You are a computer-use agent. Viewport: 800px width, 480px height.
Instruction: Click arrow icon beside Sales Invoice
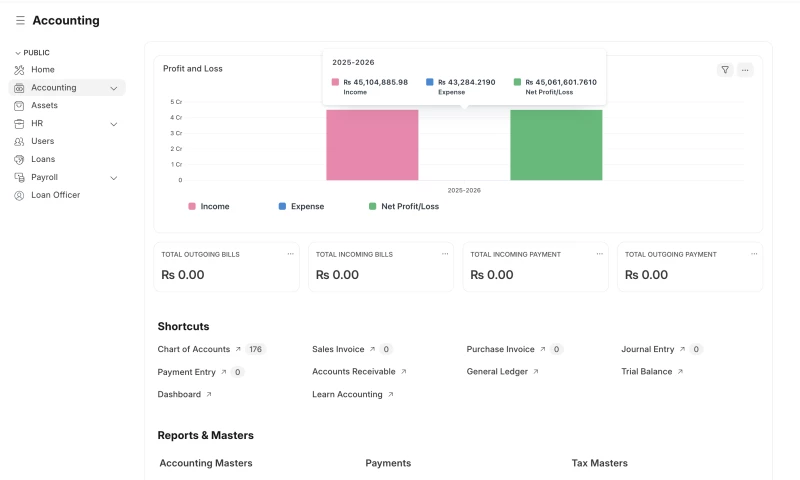372,349
